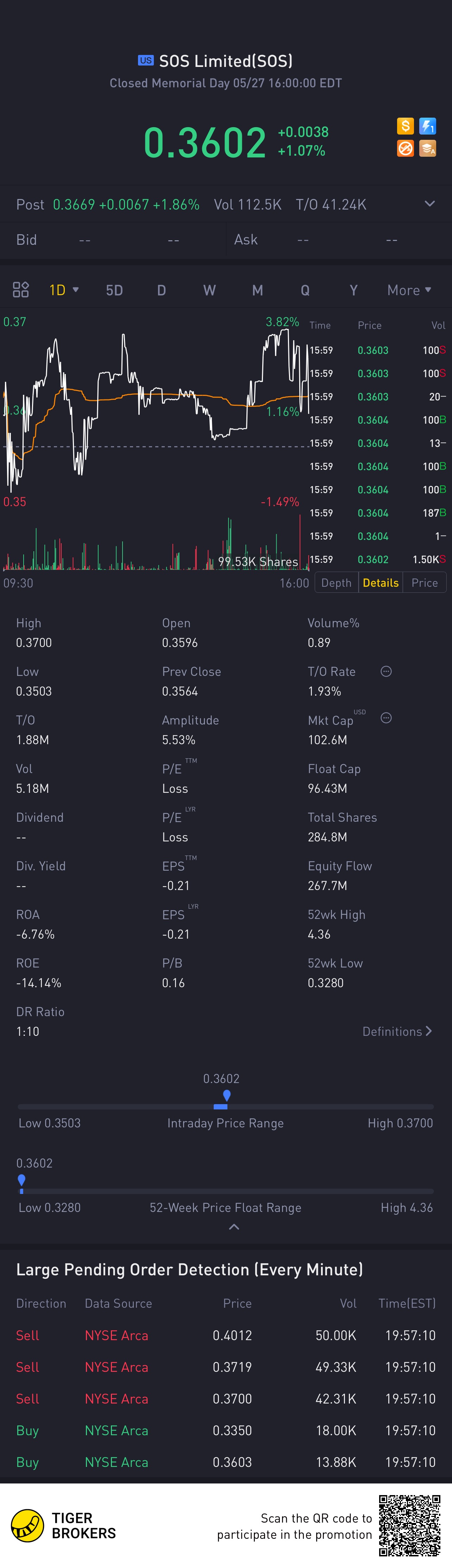Switch the side panel to Price
This screenshot has height=1568, width=452.
tap(424, 583)
